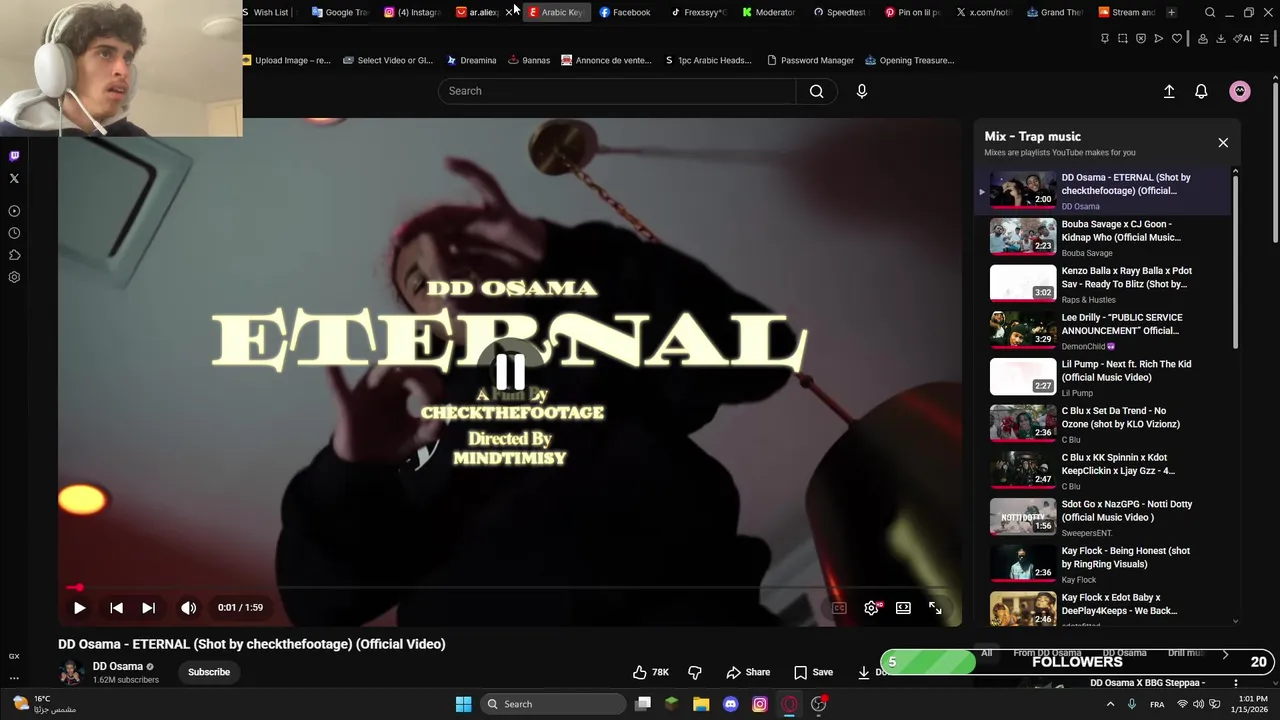Image resolution: width=1280 pixels, height=720 pixels.
Task: Start voice search with the microphone
Action: coord(861,91)
